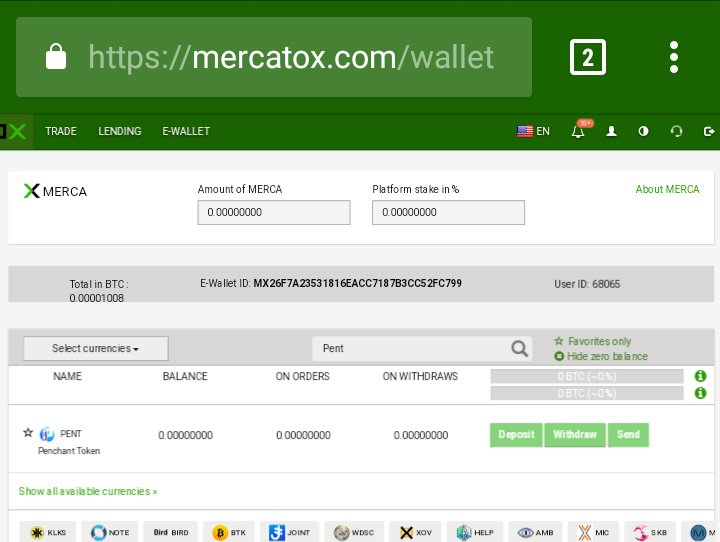
Task: Click the lower 0 BTC (~0%) progress bar
Action: click(587, 393)
